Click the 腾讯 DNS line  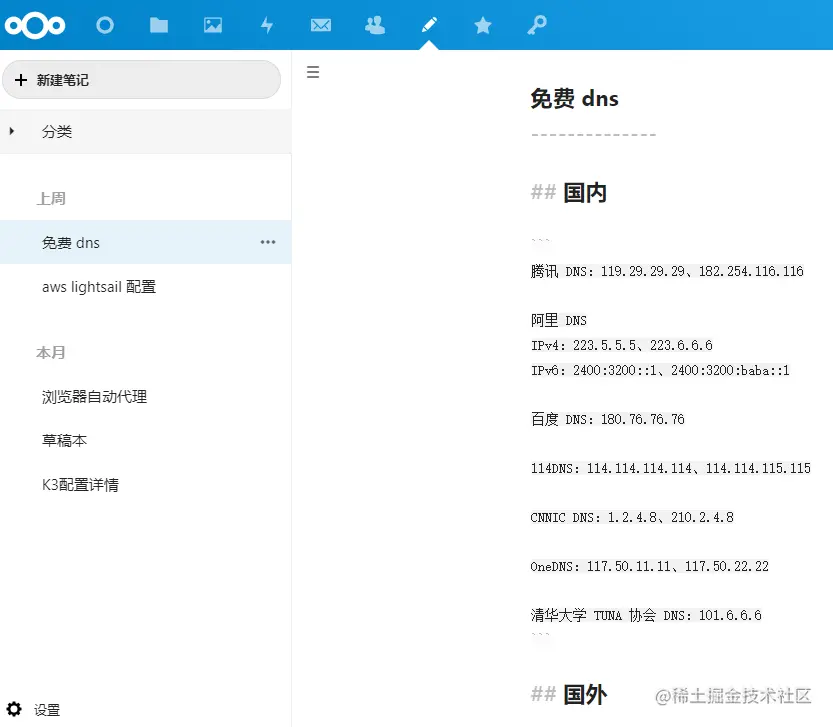click(x=667, y=271)
